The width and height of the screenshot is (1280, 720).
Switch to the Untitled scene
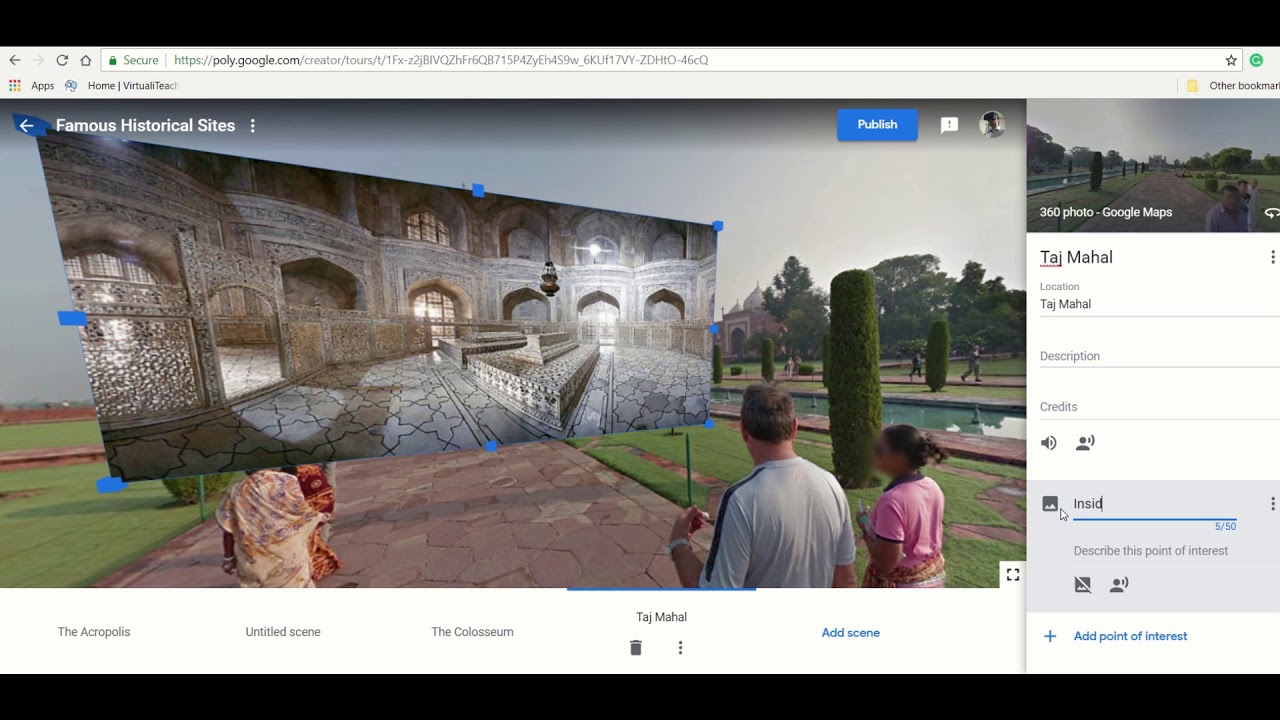click(283, 632)
